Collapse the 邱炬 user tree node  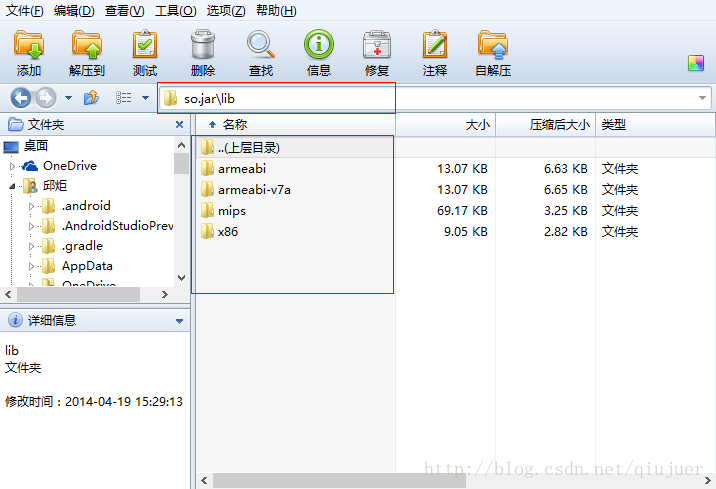point(12,186)
